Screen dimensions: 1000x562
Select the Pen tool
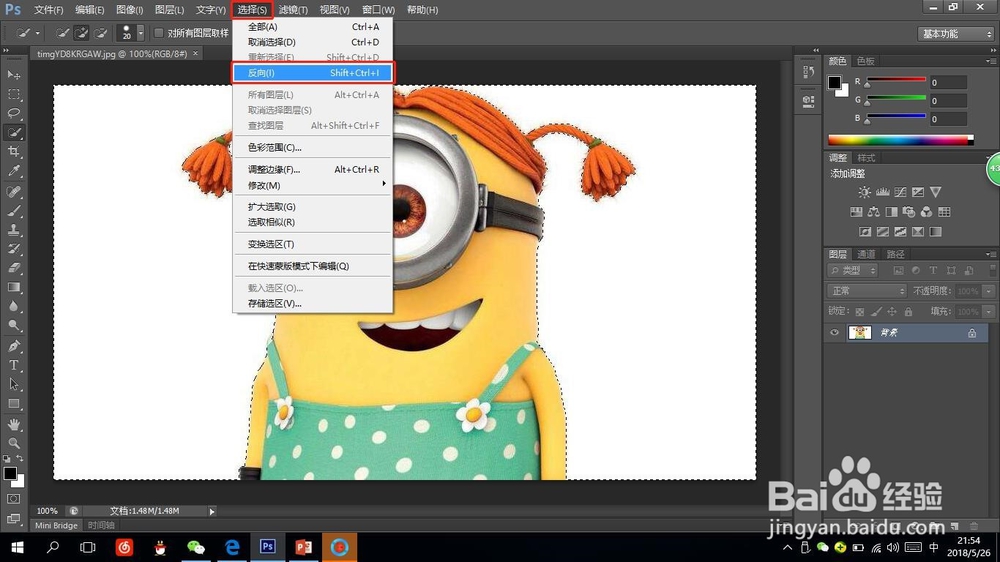[x=13, y=346]
